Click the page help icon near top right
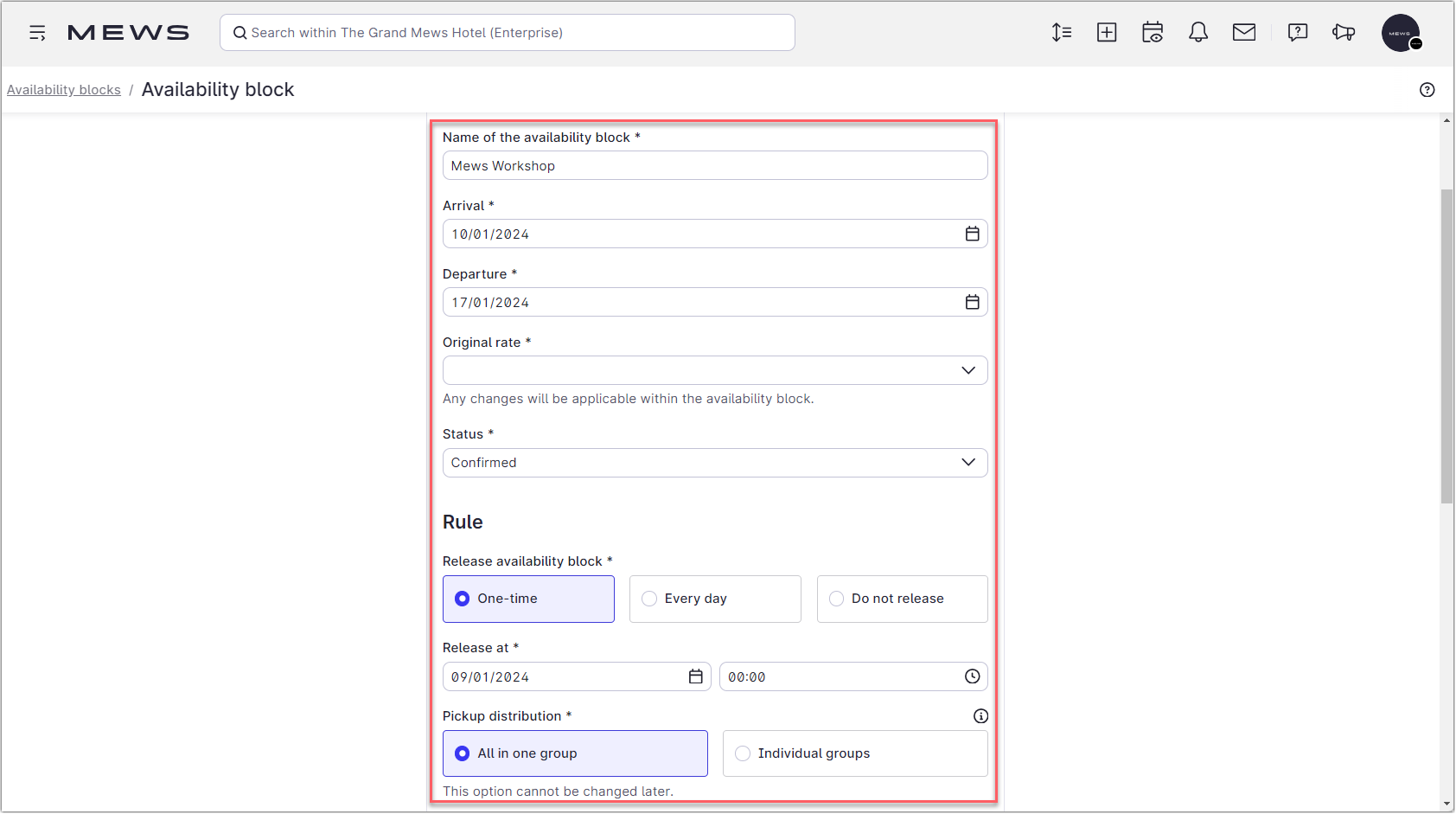 (x=1427, y=89)
